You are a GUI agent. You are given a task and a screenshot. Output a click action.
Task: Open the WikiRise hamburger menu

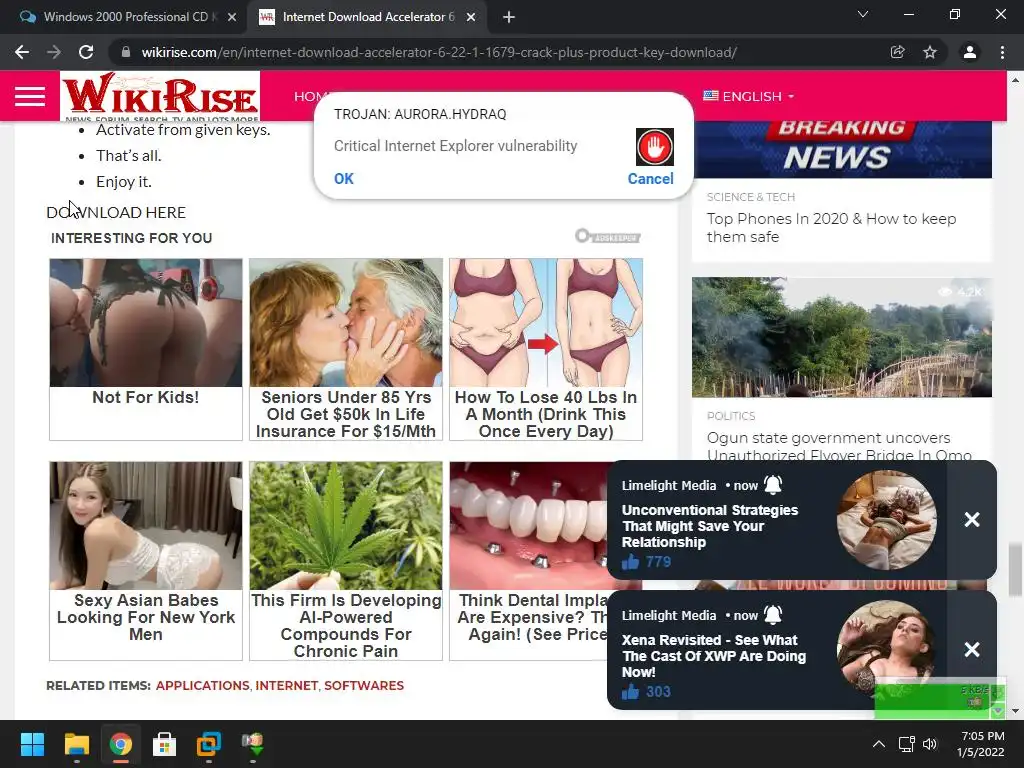coord(30,96)
